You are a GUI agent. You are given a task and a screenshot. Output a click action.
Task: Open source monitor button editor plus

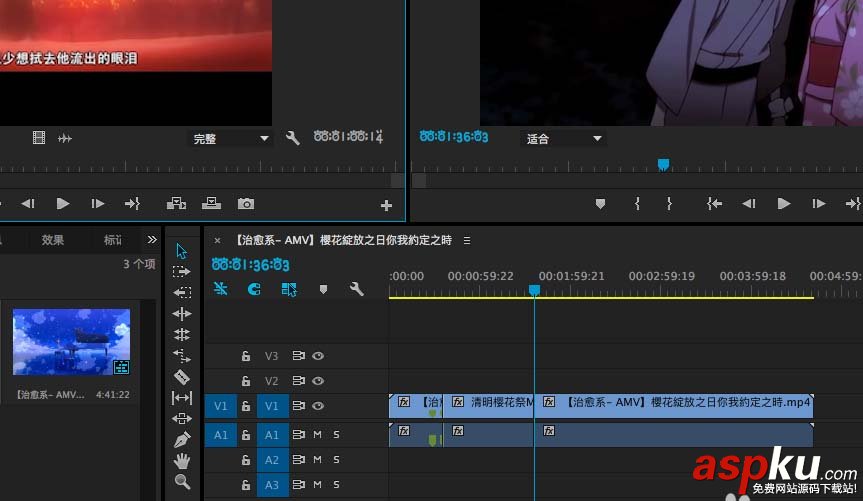click(x=386, y=205)
